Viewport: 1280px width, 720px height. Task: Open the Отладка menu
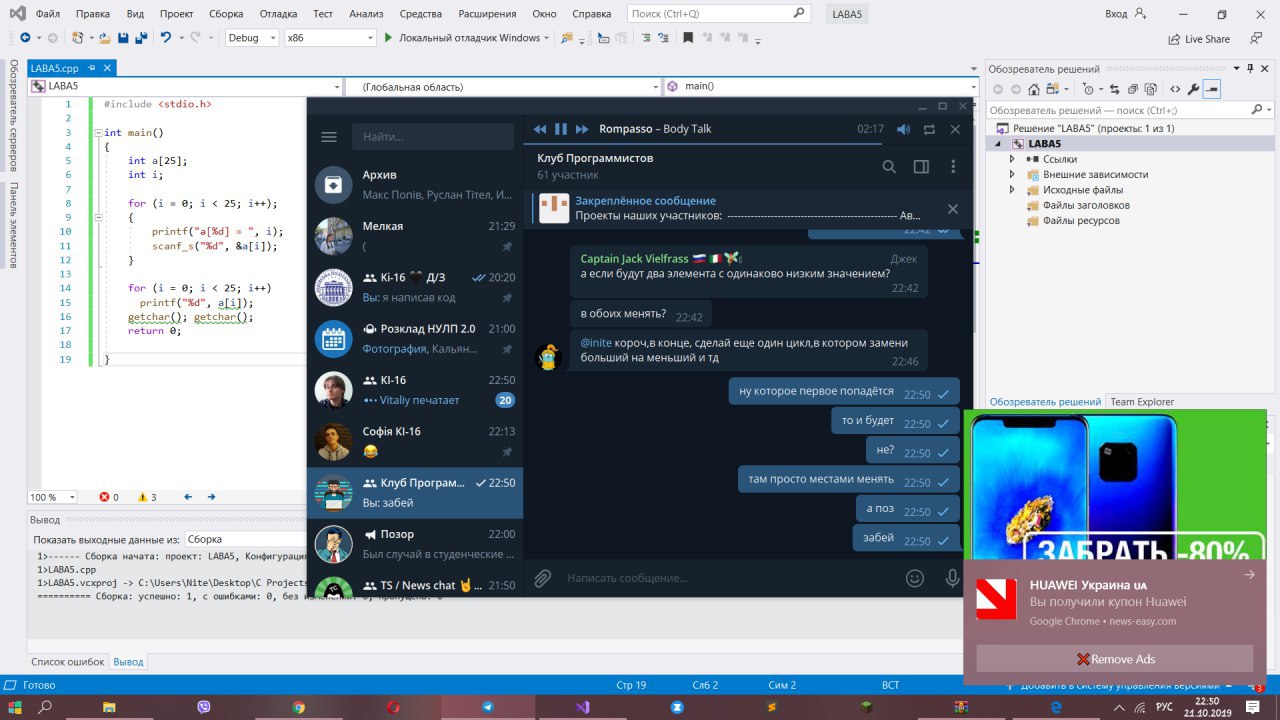(x=278, y=14)
